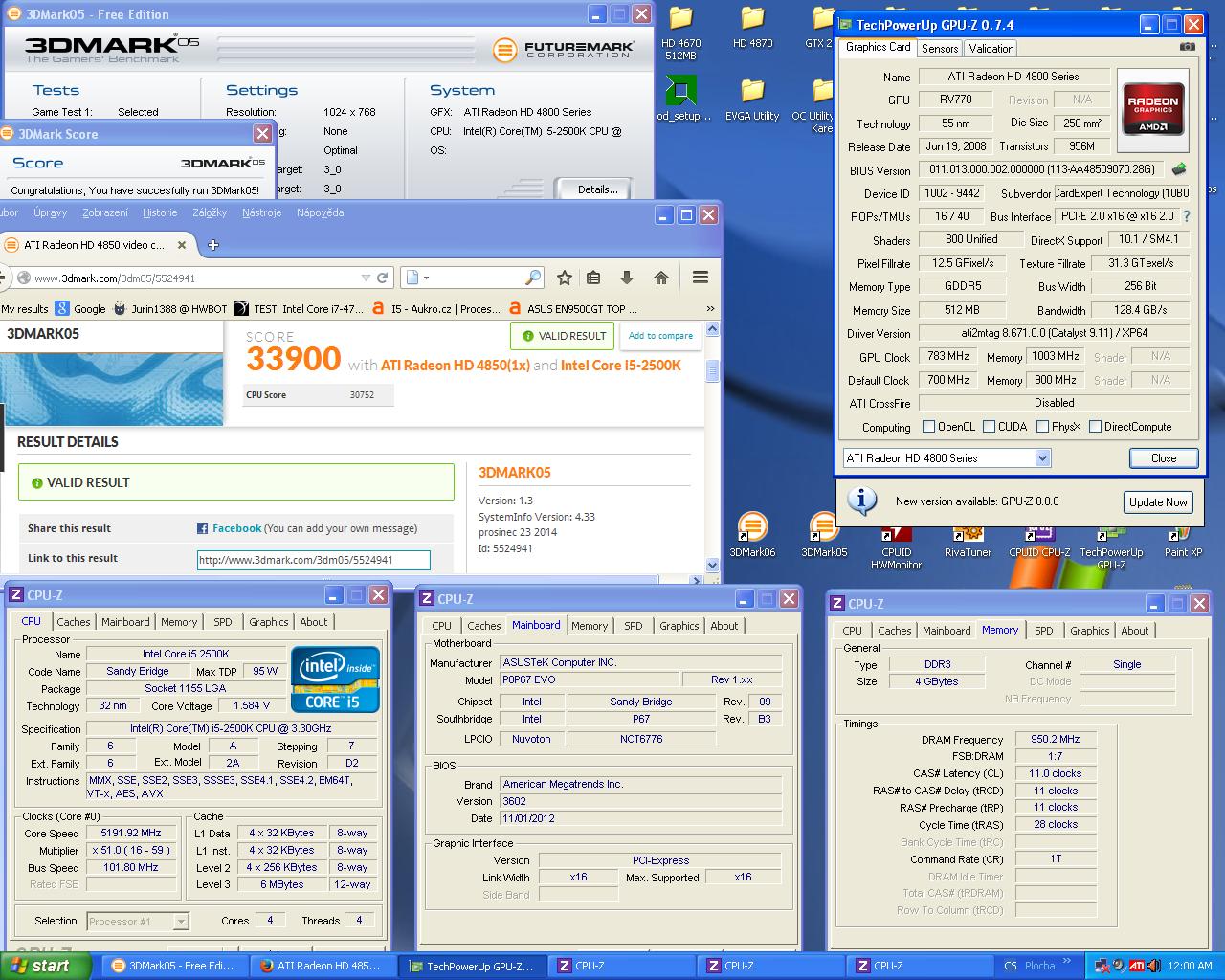Select the Paint XP desktop shortcut
This screenshot has height=980, width=1225.
point(1183,543)
